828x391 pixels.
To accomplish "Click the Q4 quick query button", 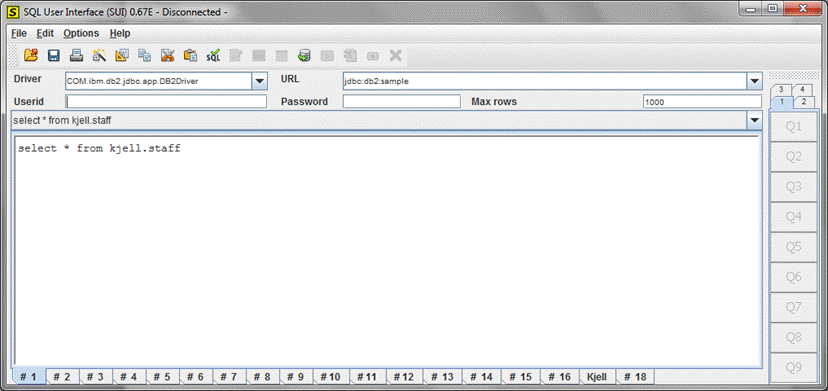I will 794,217.
